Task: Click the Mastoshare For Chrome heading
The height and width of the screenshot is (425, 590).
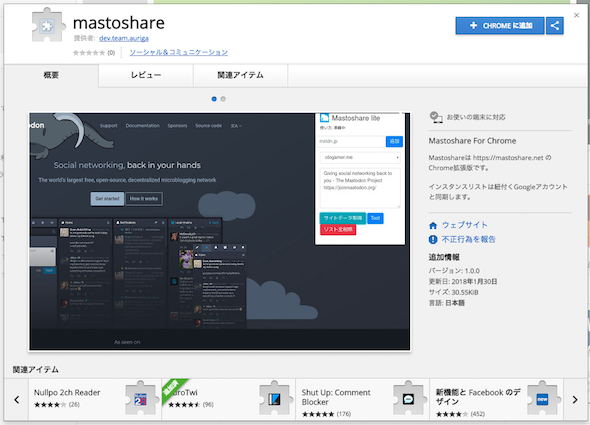Action: tap(472, 141)
